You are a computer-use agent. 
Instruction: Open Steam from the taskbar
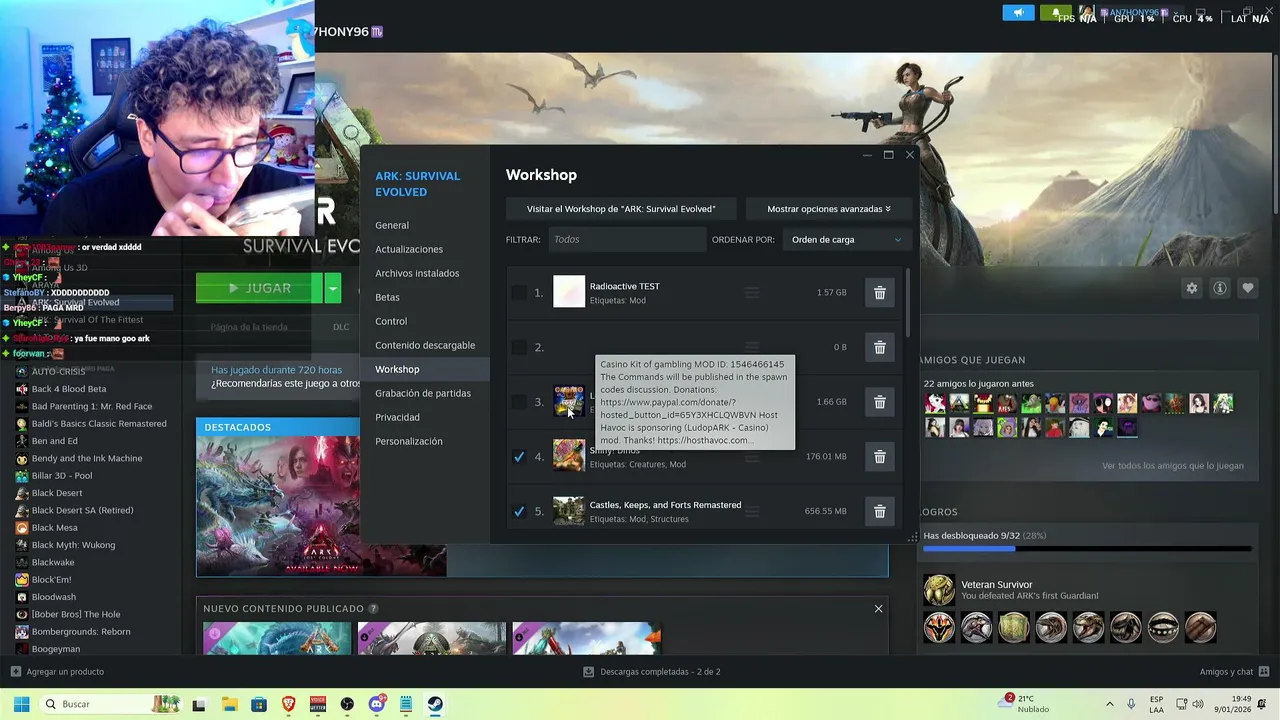[435, 704]
